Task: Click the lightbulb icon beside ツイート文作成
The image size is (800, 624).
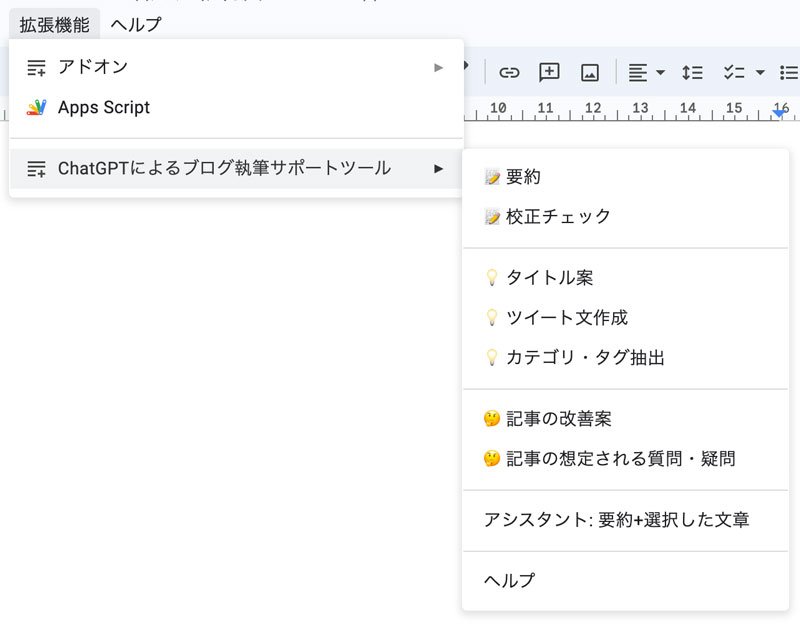Action: 491,317
